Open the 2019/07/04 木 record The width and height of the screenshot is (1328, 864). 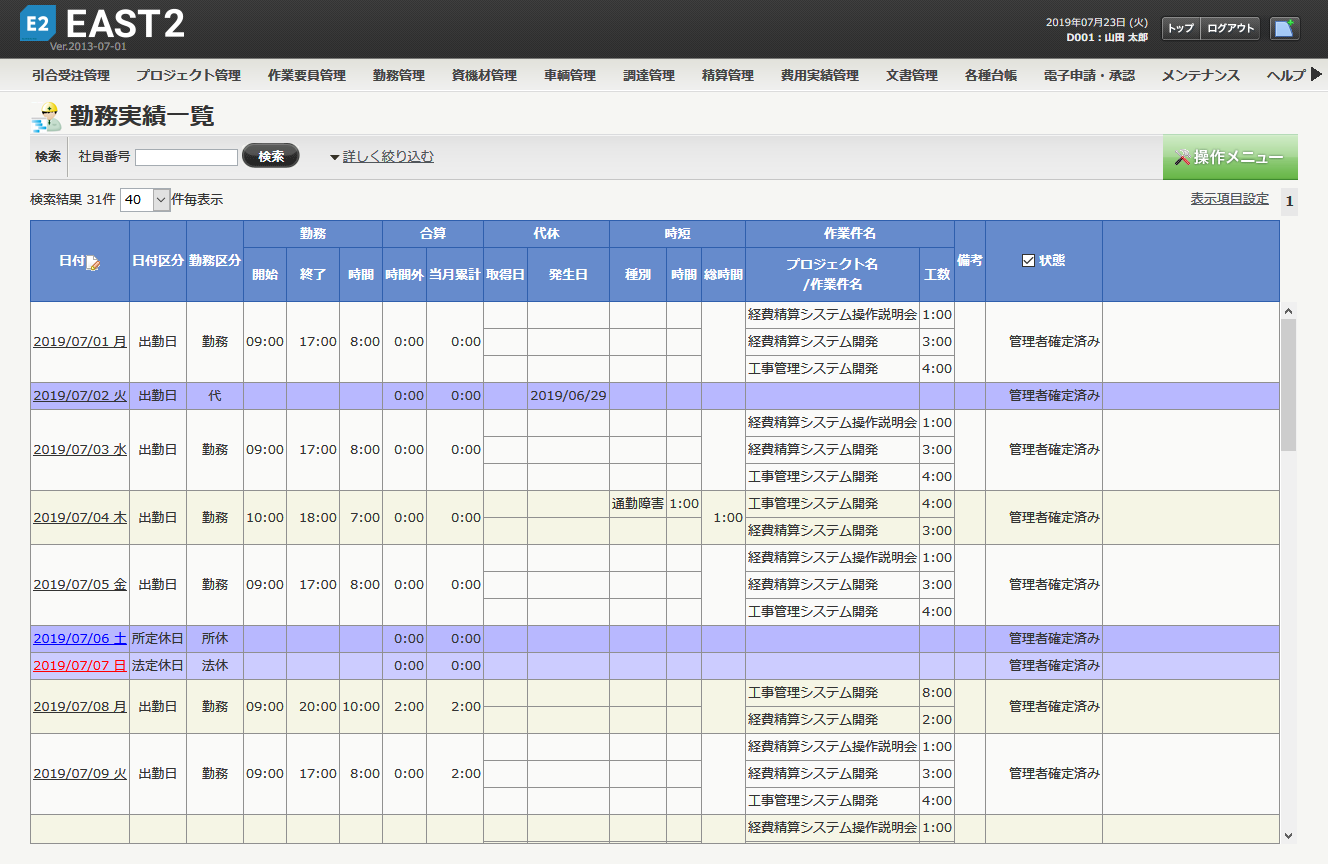pyautogui.click(x=80, y=518)
